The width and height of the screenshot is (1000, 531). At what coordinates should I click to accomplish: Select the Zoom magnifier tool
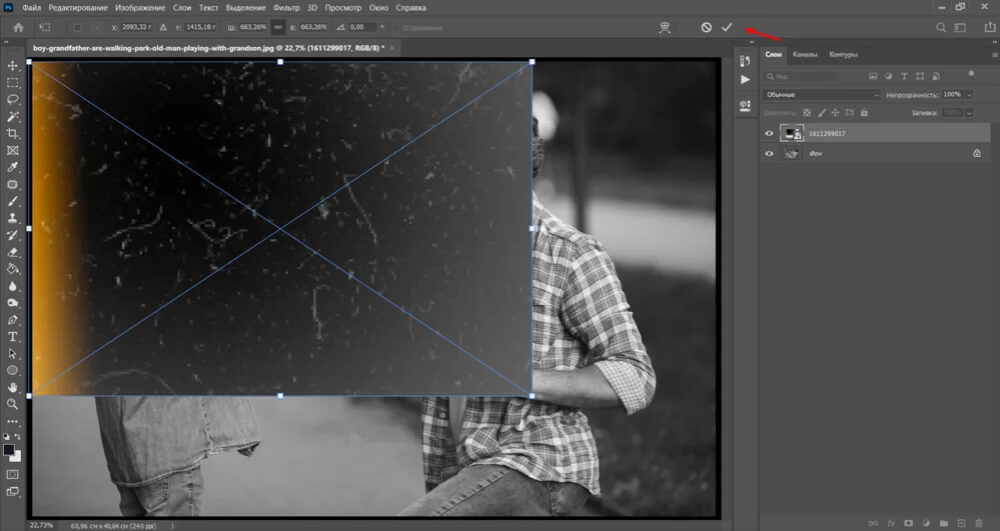[x=13, y=404]
